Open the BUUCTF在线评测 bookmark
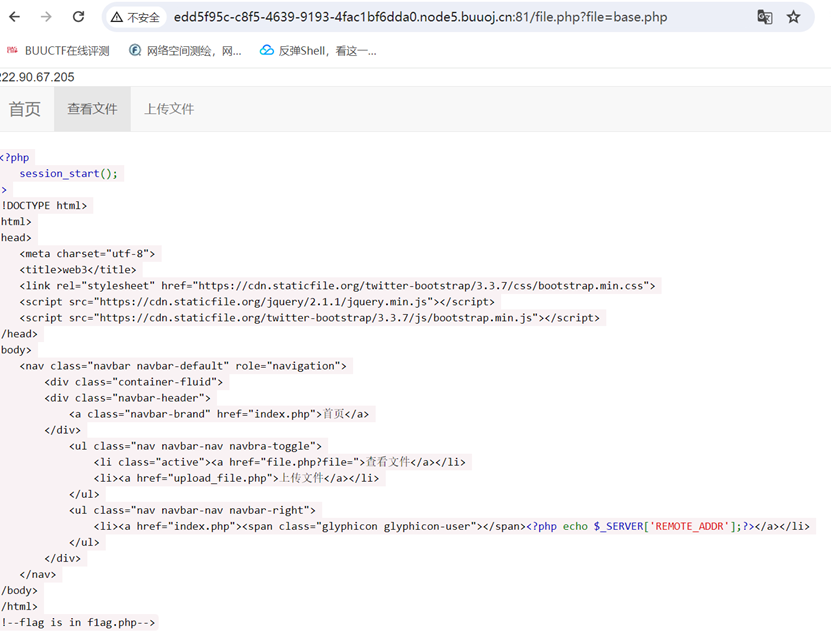 (x=58, y=50)
